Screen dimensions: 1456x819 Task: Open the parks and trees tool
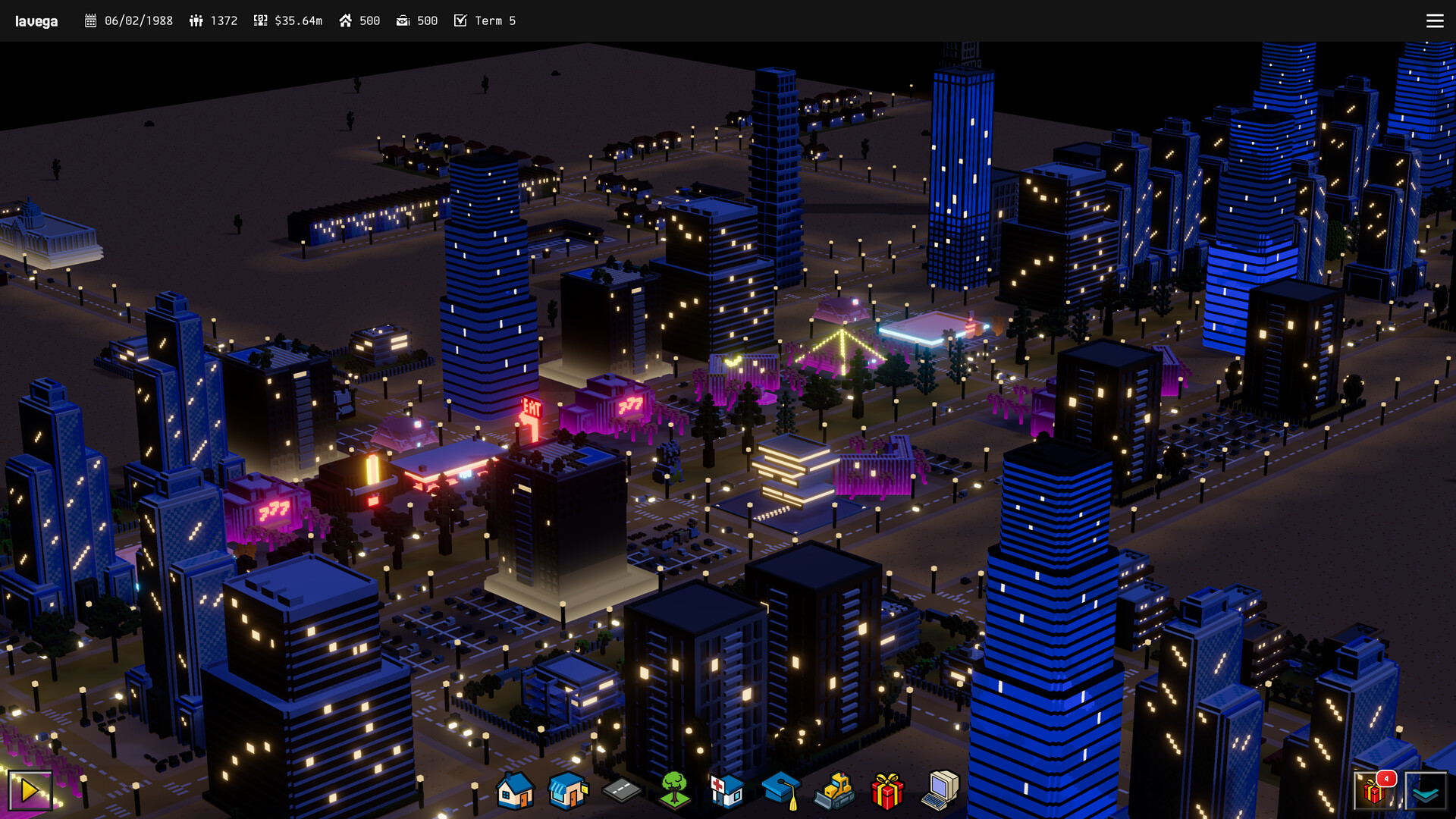674,790
